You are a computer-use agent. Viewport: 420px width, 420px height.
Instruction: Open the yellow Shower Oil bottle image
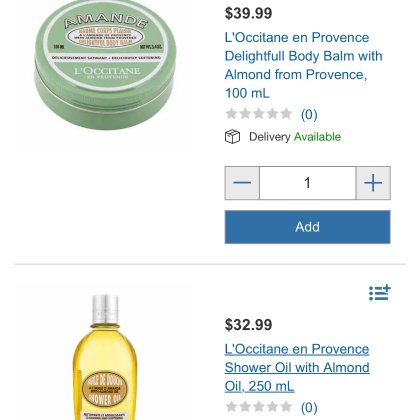pyautogui.click(x=105, y=357)
